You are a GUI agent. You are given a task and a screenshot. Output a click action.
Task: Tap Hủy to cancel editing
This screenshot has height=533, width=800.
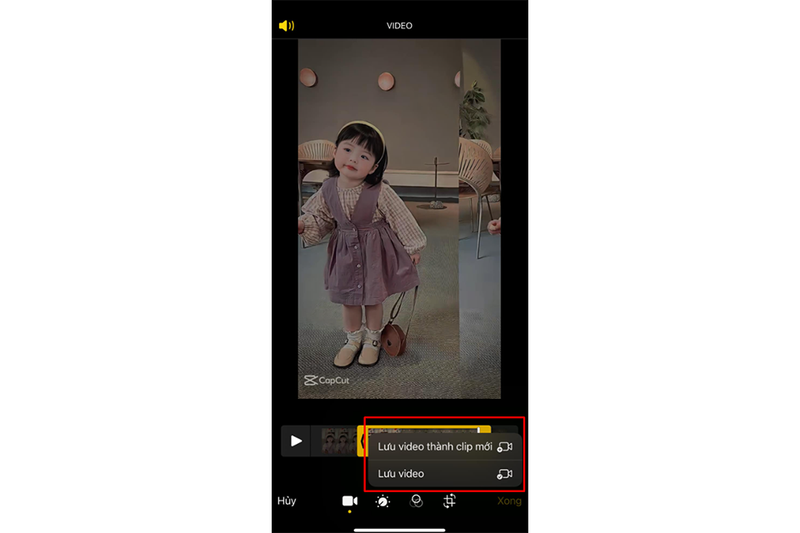pyautogui.click(x=287, y=501)
